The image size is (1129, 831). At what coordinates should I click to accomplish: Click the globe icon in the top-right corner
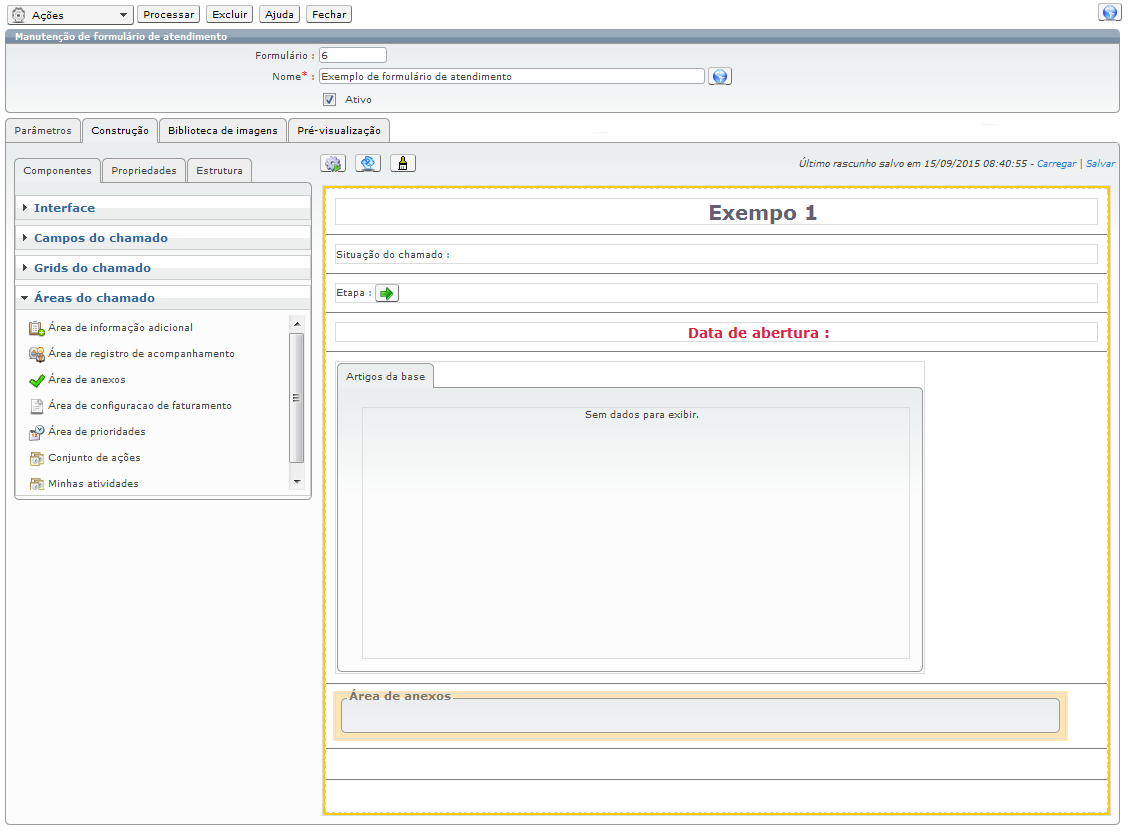point(1109,12)
